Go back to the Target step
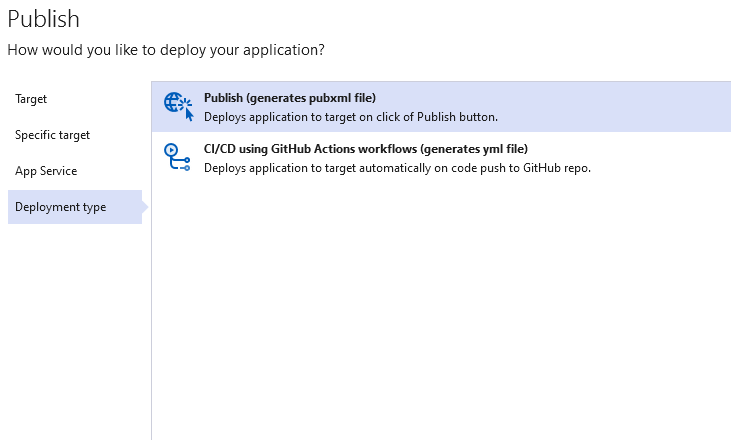This screenshot has height=440, width=731. (31, 99)
